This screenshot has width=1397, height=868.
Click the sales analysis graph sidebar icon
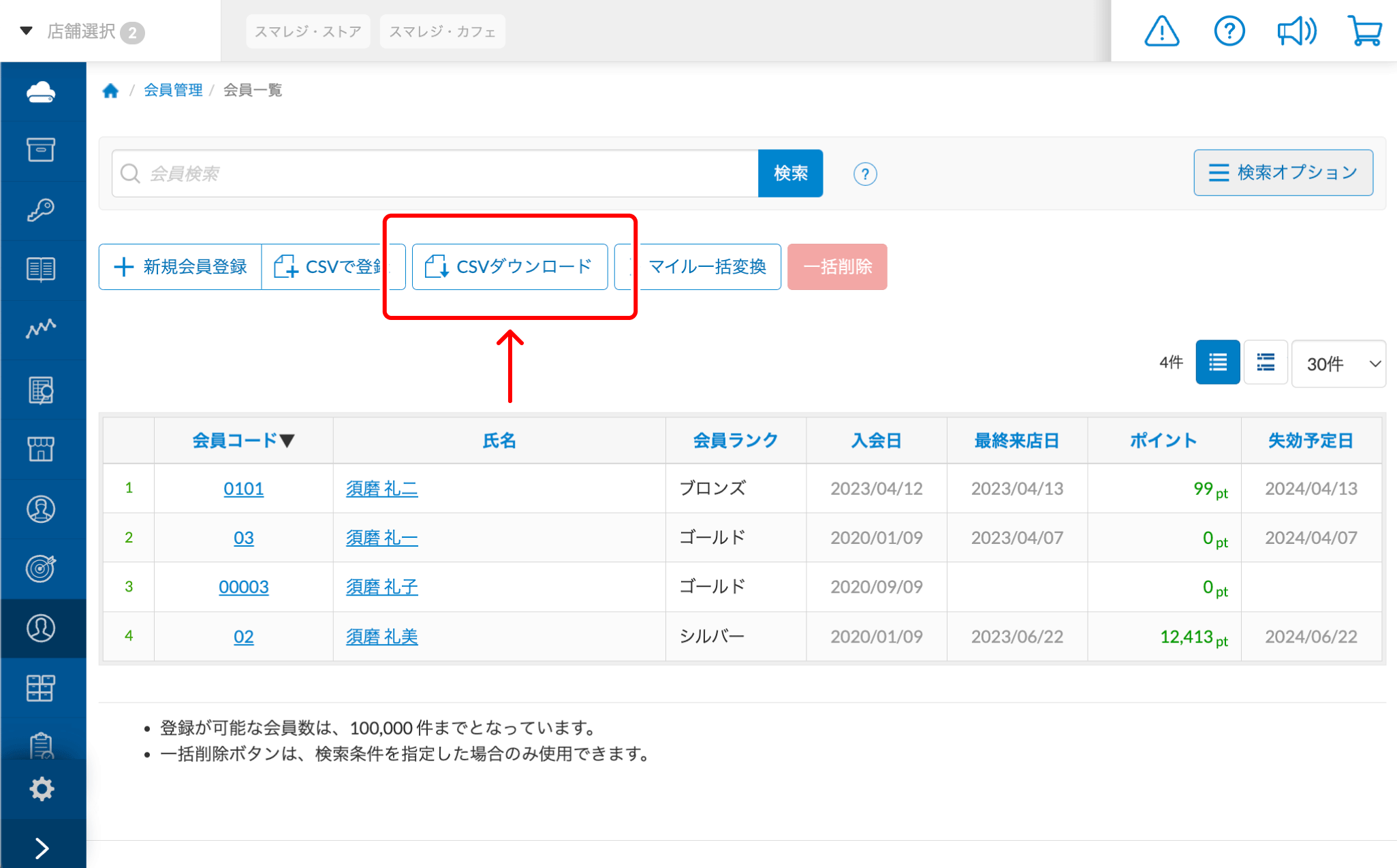point(42,329)
